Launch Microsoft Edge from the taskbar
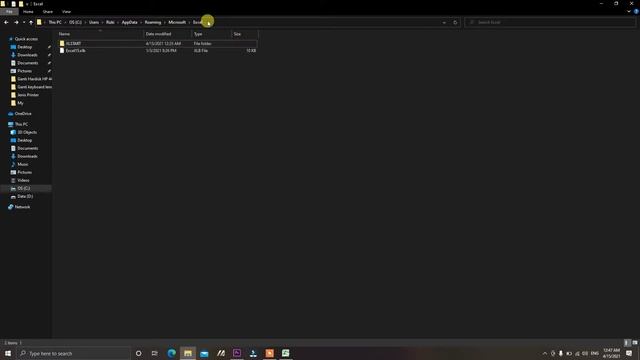 click(171, 353)
